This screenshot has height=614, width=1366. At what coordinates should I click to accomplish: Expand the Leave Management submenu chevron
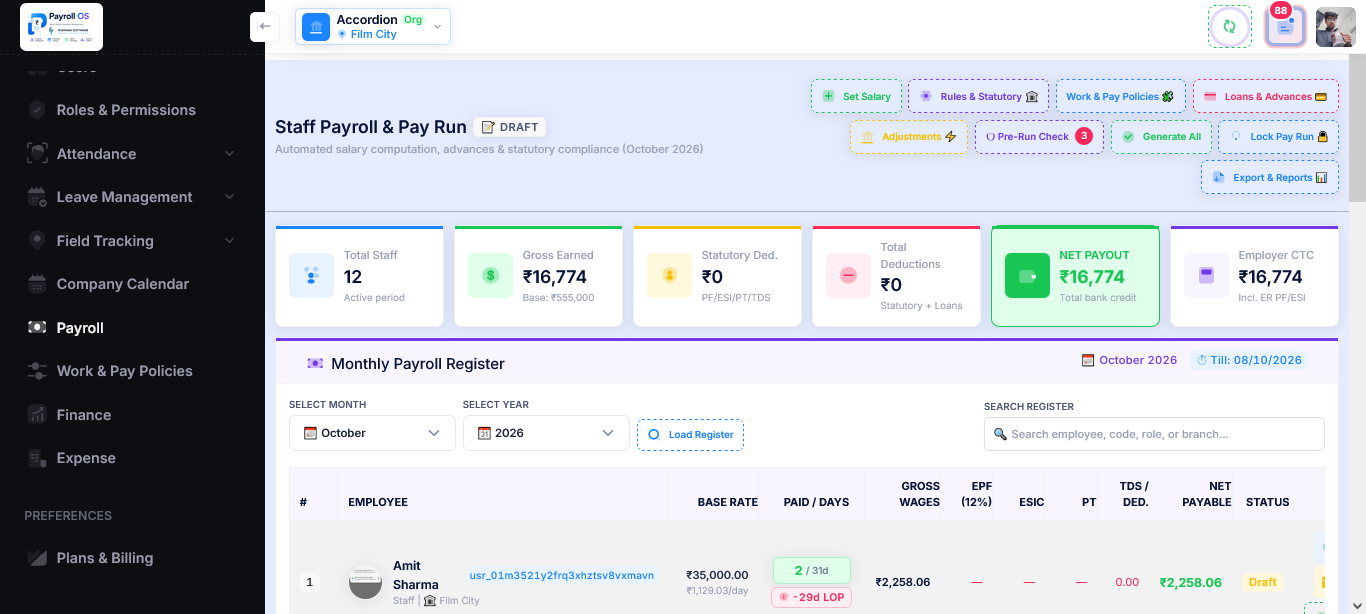tap(229, 197)
